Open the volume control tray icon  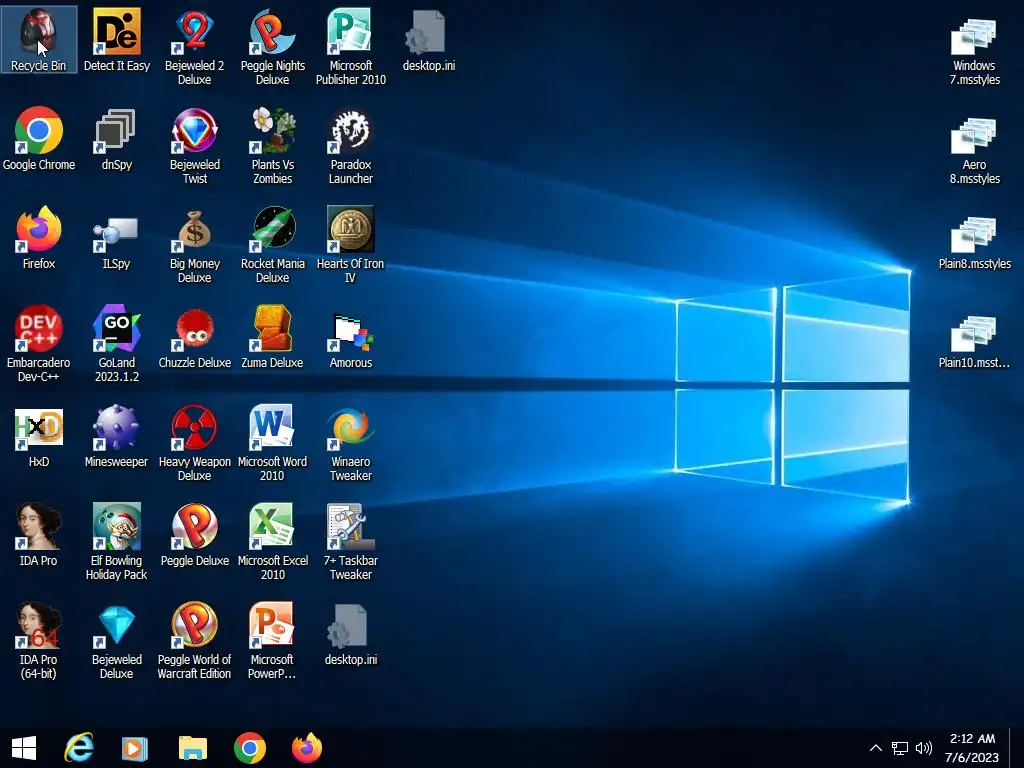pyautogui.click(x=923, y=748)
